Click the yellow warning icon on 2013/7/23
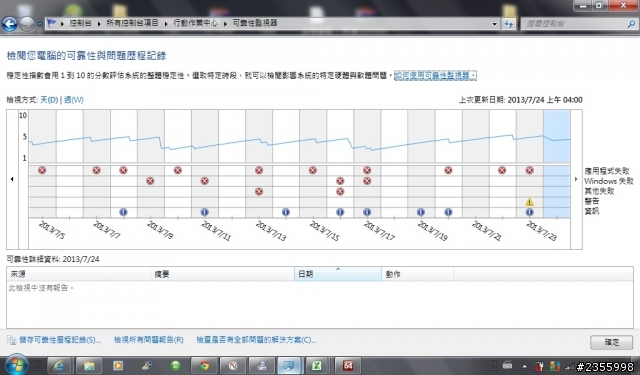 [529, 202]
